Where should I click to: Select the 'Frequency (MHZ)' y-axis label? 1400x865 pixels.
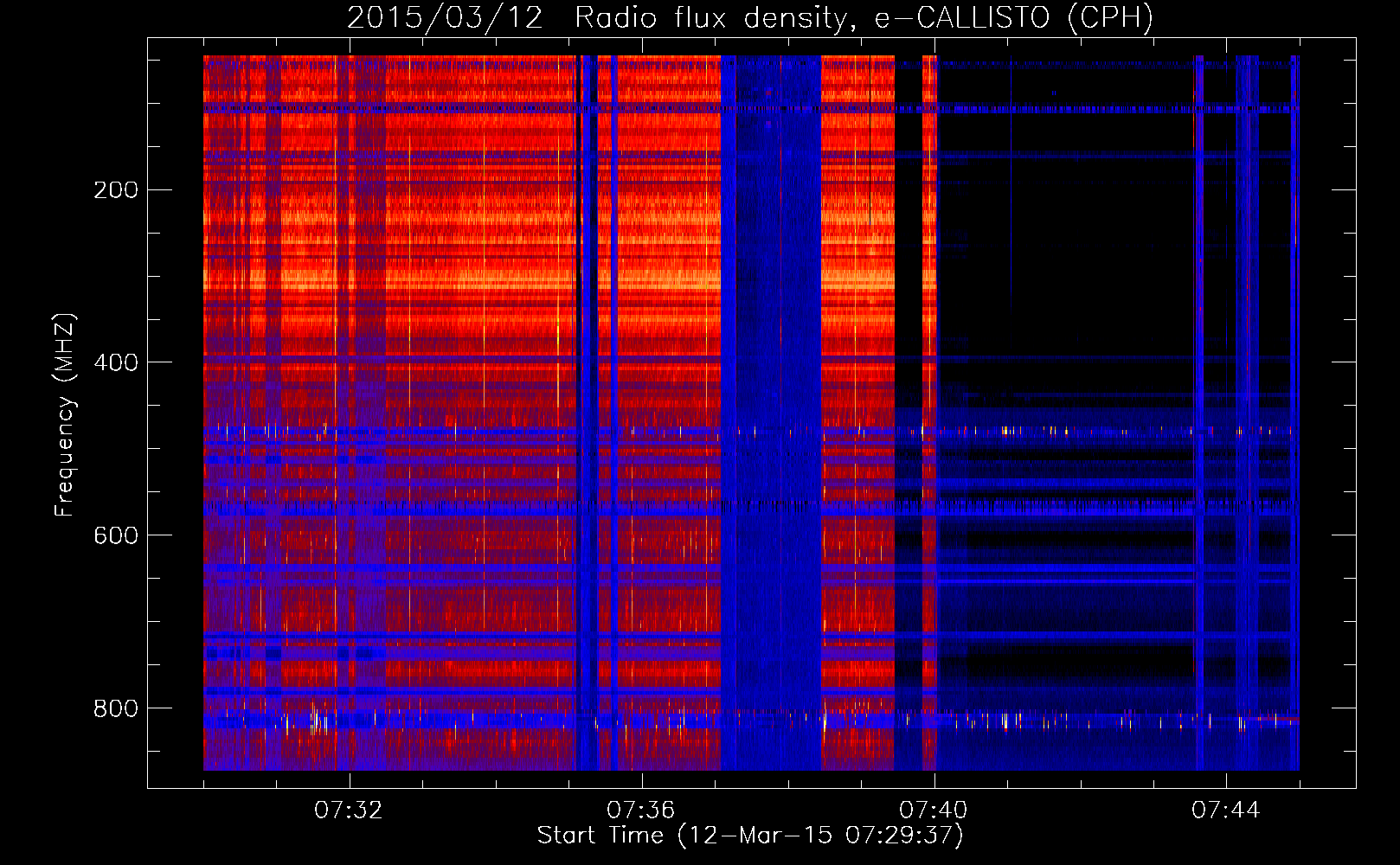[65, 415]
